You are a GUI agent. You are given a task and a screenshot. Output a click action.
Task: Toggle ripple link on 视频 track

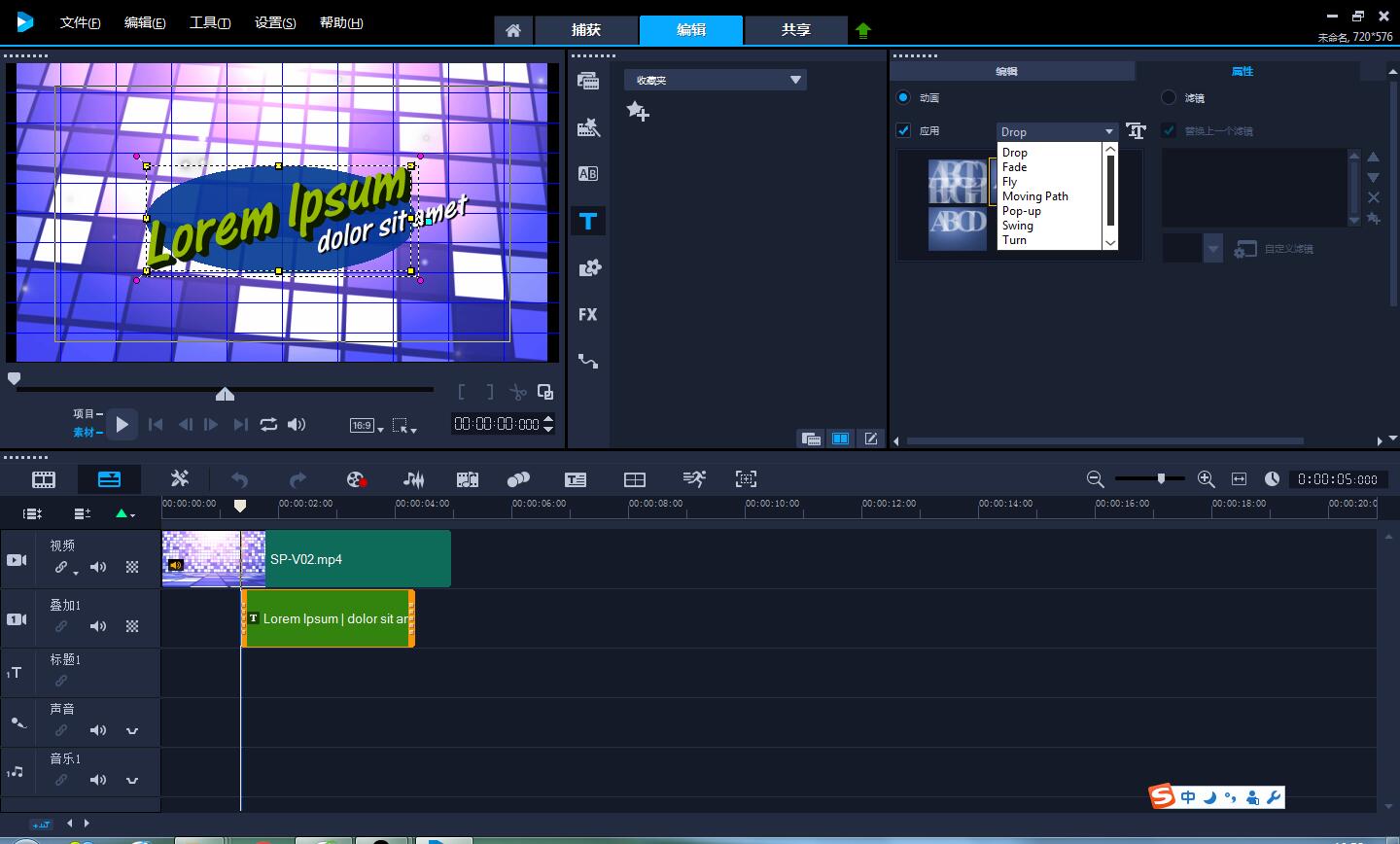click(x=63, y=567)
